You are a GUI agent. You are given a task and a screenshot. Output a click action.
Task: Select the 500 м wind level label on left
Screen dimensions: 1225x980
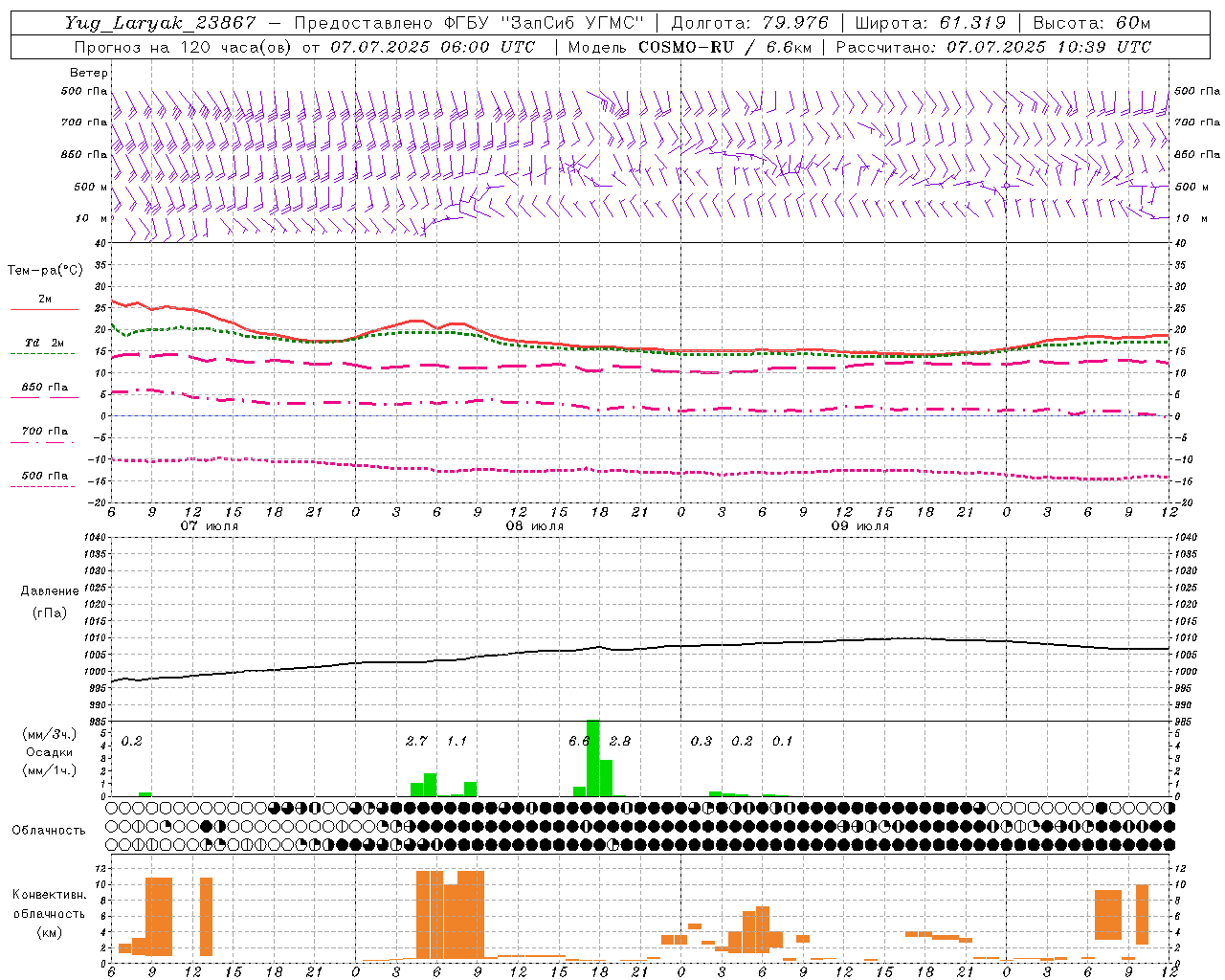point(91,187)
